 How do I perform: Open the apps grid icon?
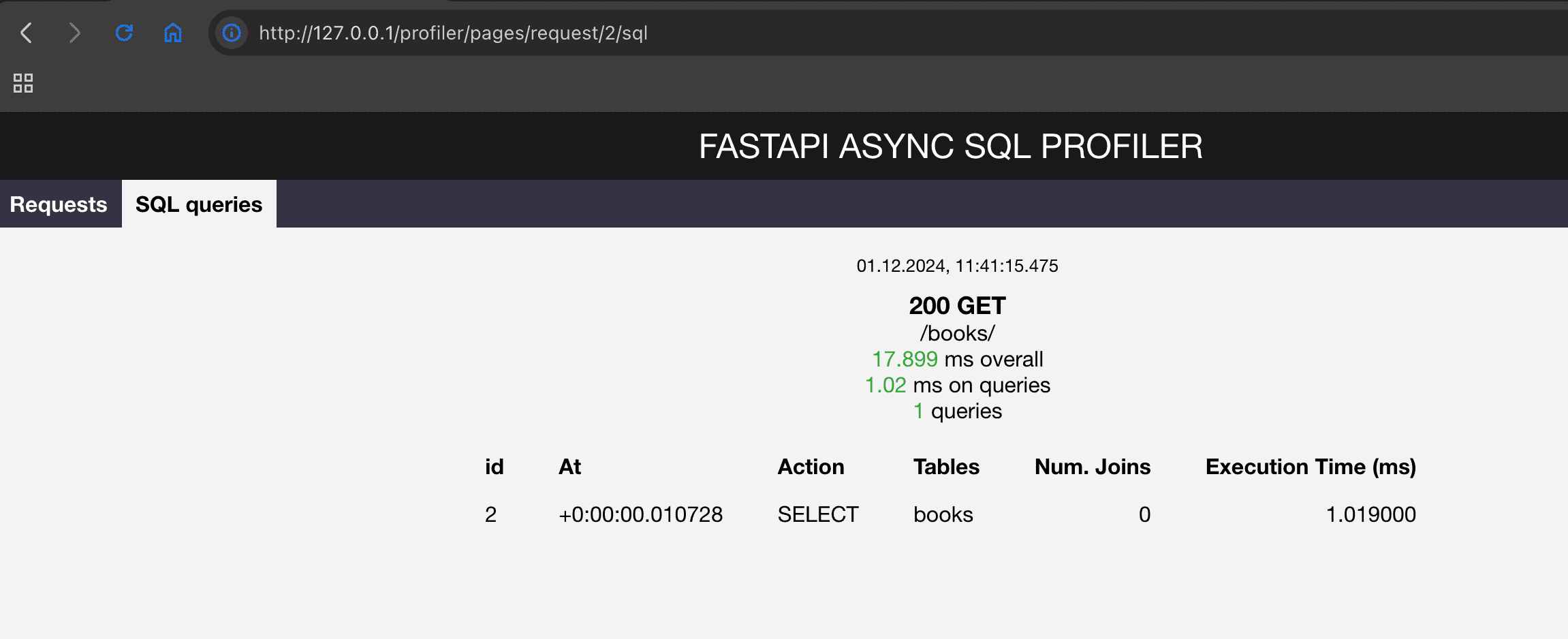click(x=23, y=83)
